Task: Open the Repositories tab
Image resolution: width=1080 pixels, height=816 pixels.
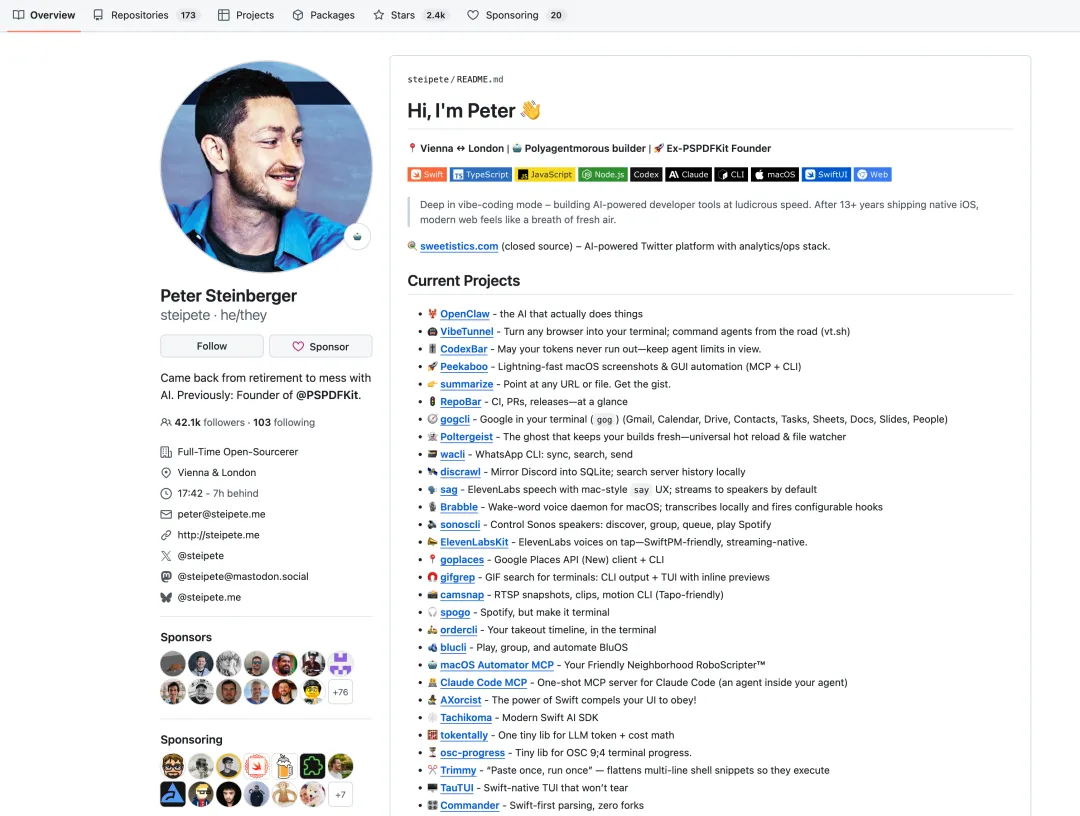Action: click(x=146, y=15)
